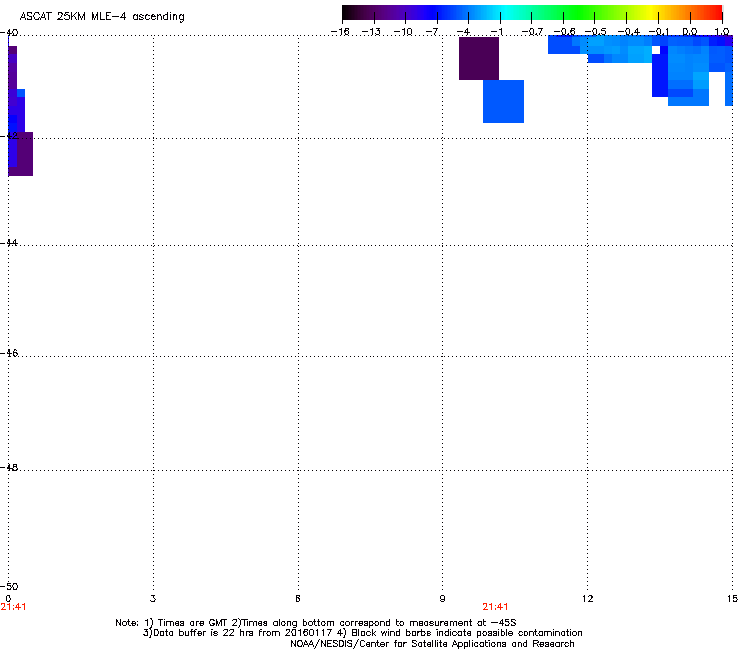Pick the black end of the colorbar
740x650 pixels.
[349, 12]
